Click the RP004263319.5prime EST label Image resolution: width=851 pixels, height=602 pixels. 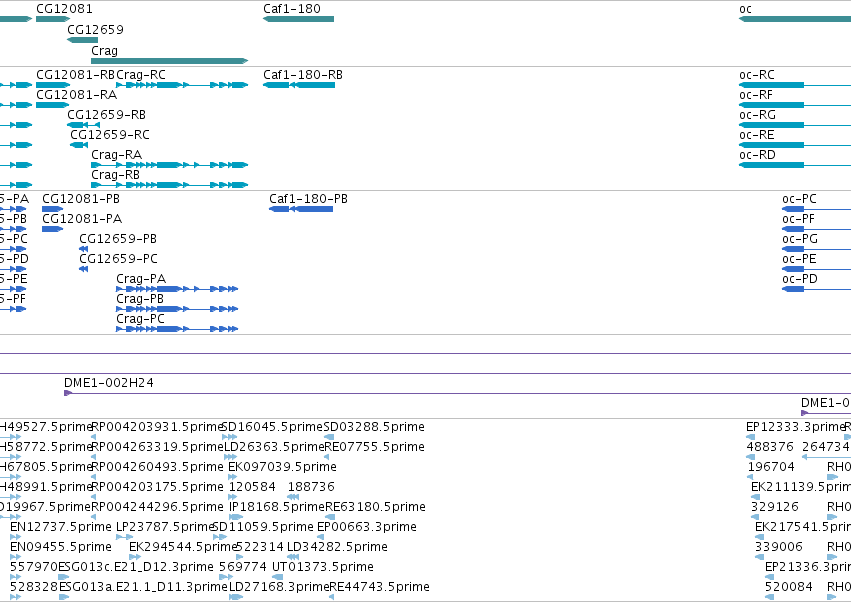pyautogui.click(x=157, y=447)
